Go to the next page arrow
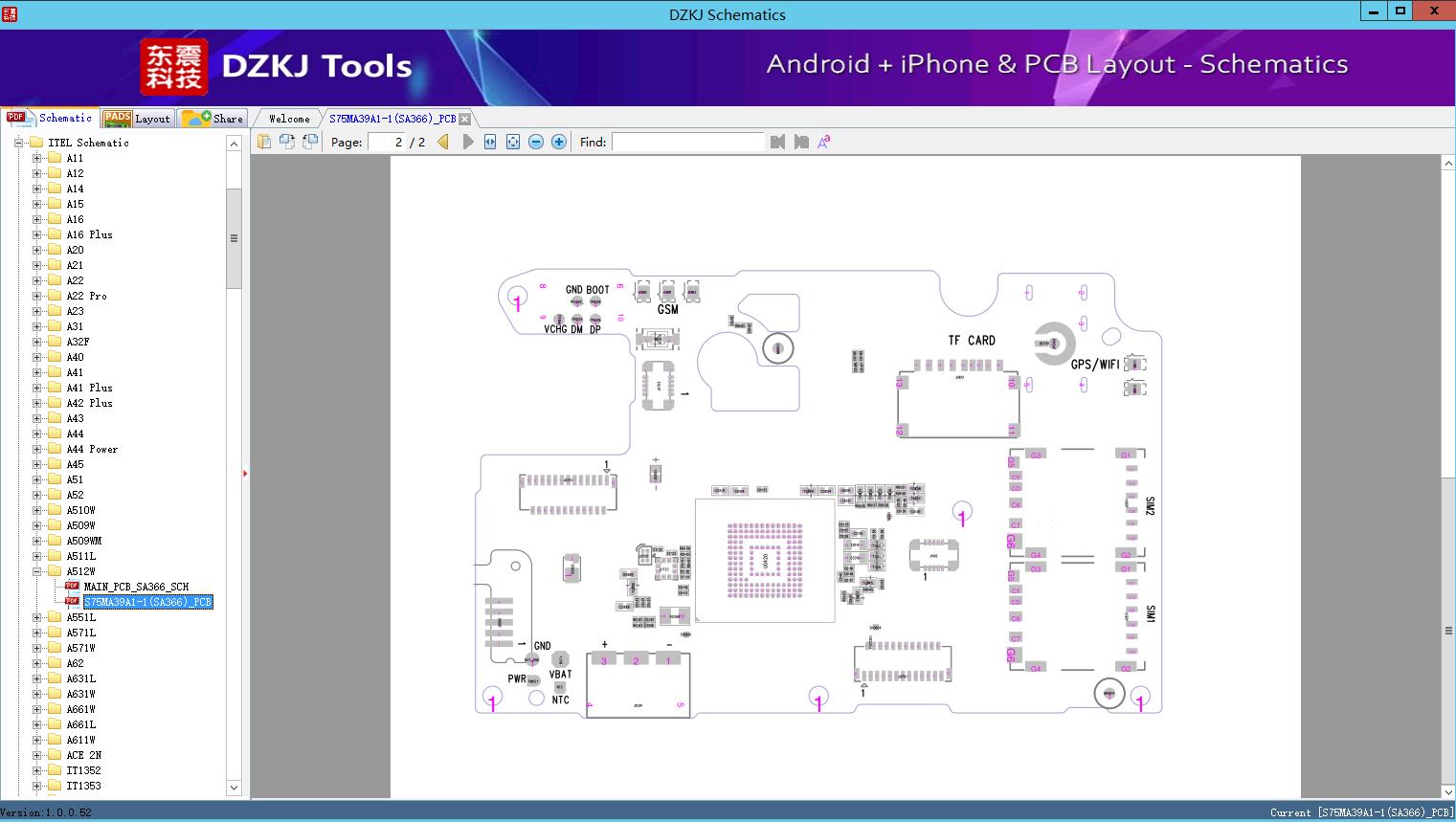Image resolution: width=1456 pixels, height=822 pixels. (467, 142)
